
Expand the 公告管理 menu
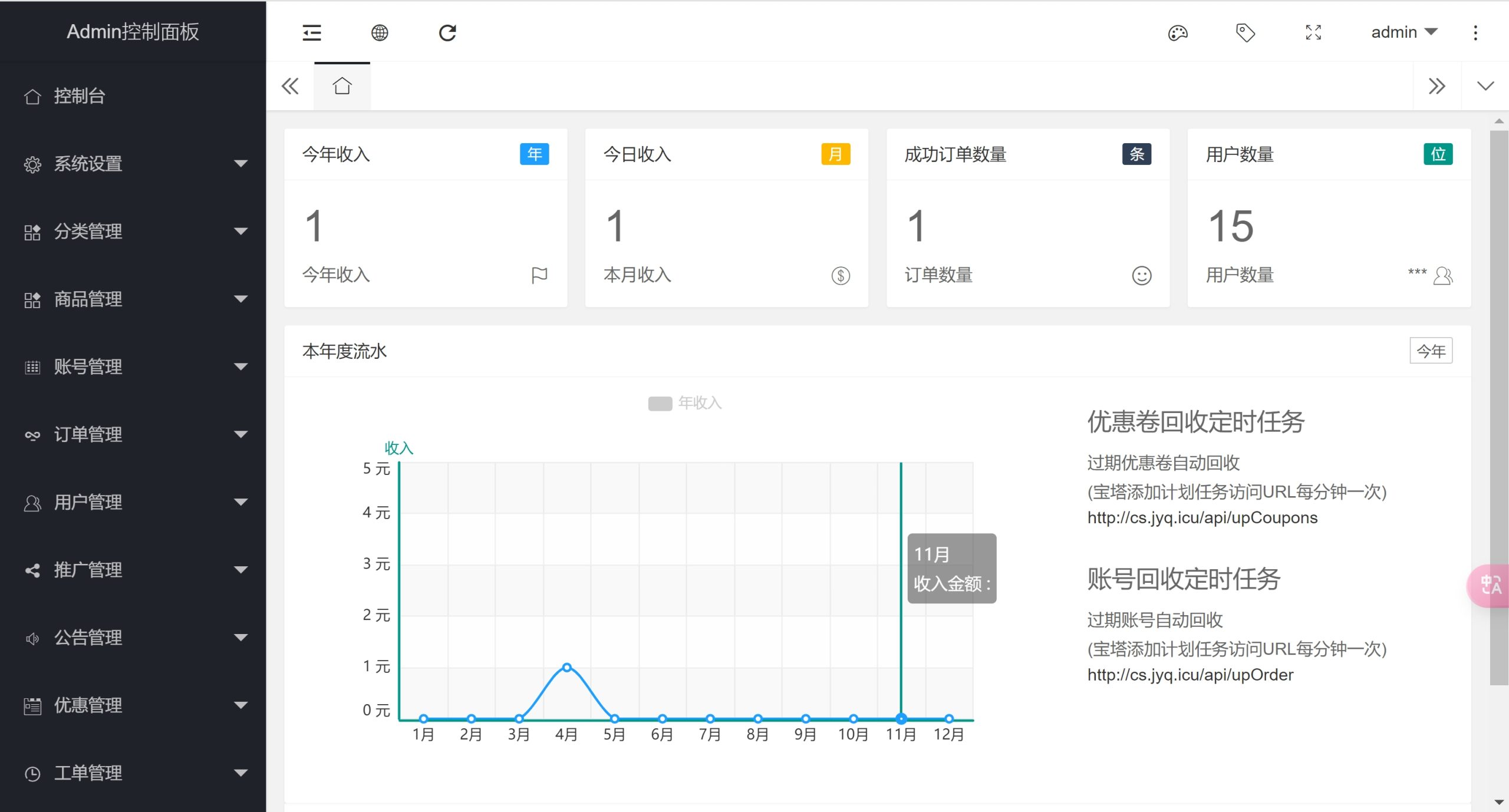tap(133, 638)
